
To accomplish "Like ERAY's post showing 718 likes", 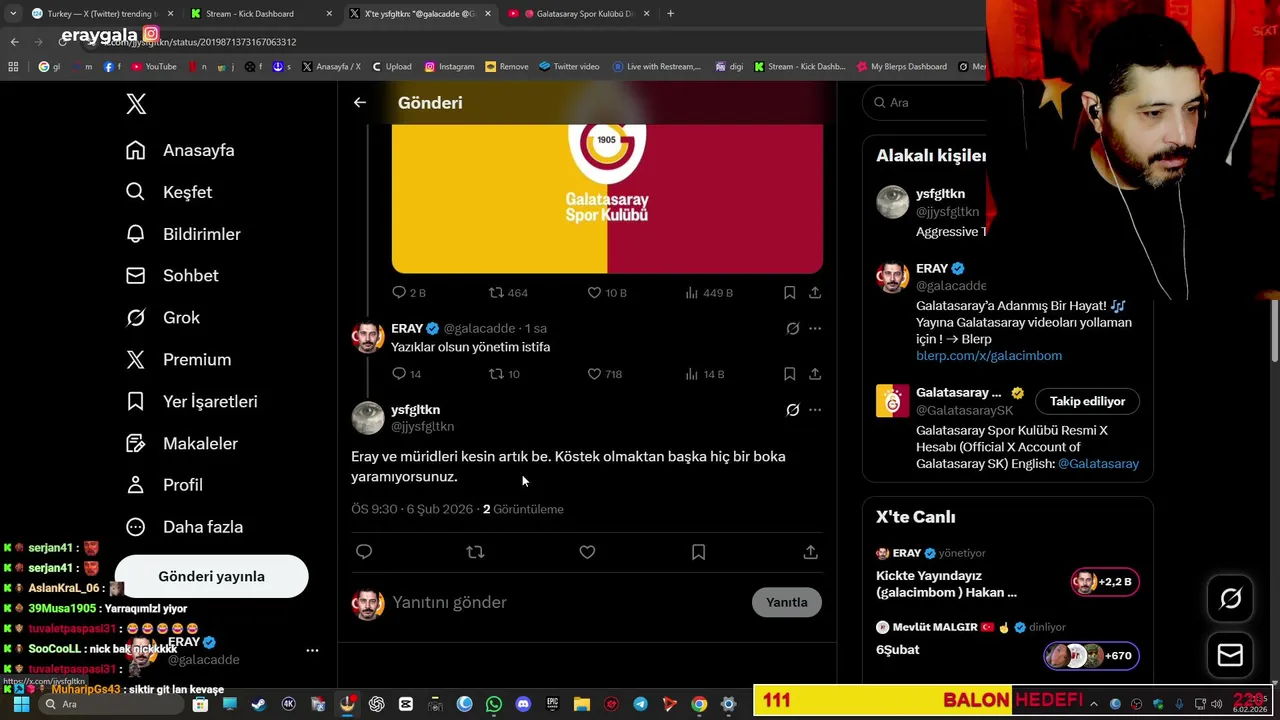I will (604, 374).
